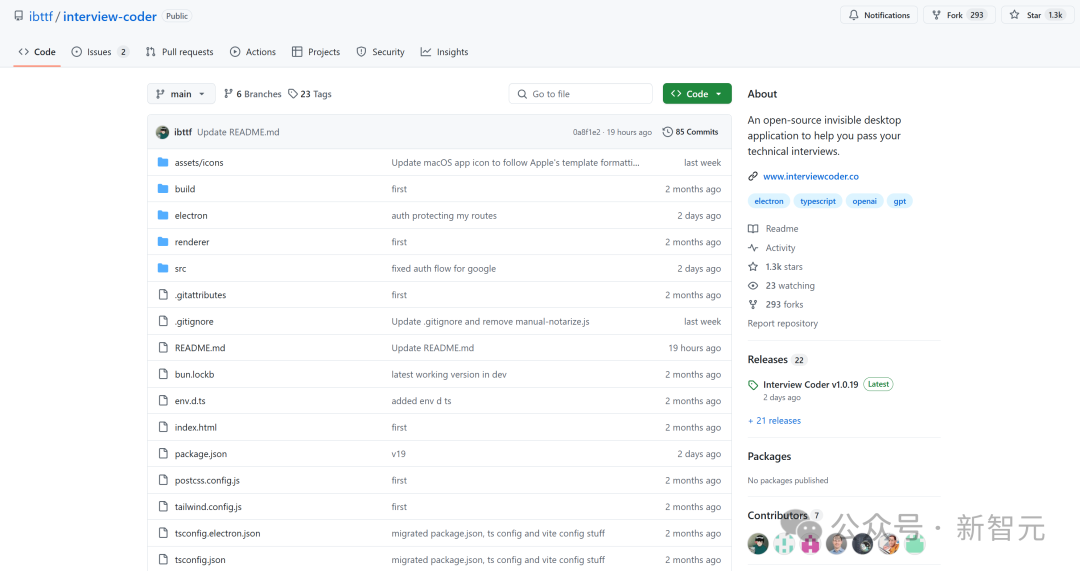Open the package.json file name
Viewport: 1080px width, 571px height.
click(x=200, y=454)
